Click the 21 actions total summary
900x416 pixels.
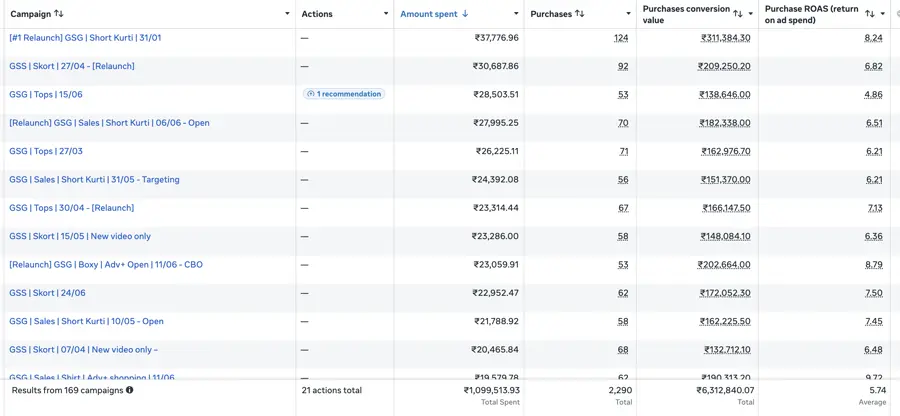[332, 390]
